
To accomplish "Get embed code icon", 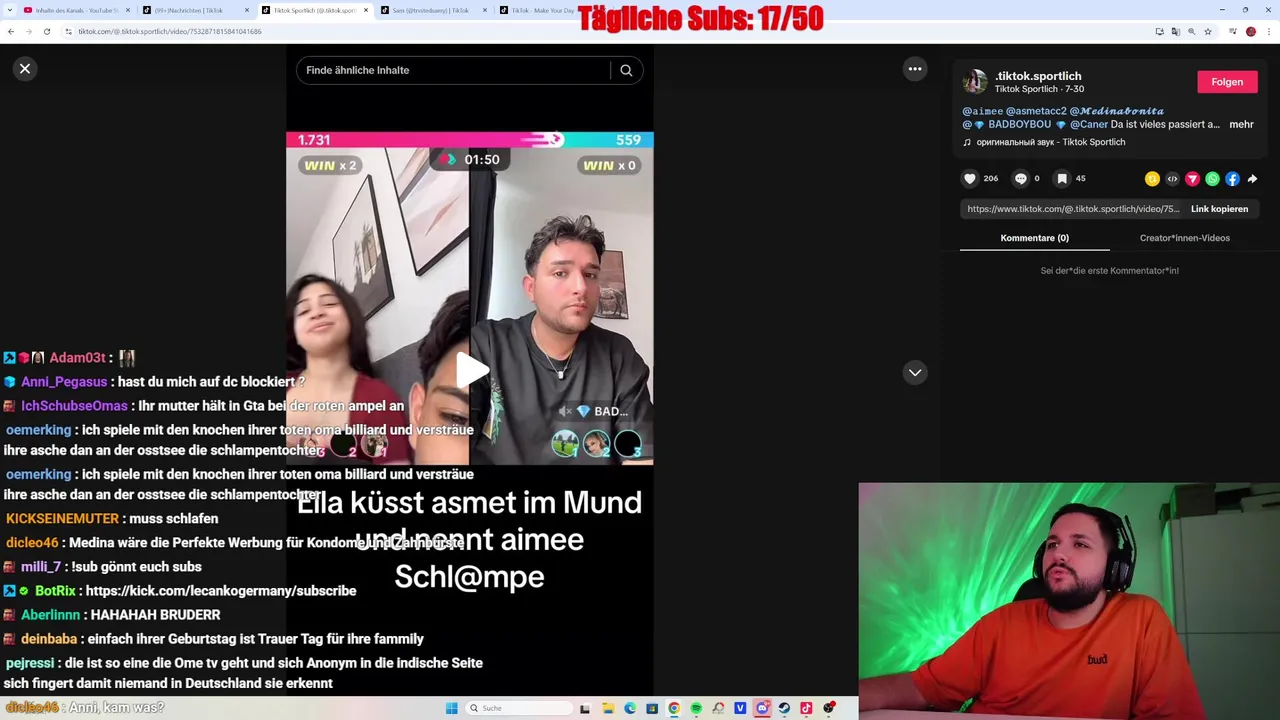I will (x=1172, y=179).
